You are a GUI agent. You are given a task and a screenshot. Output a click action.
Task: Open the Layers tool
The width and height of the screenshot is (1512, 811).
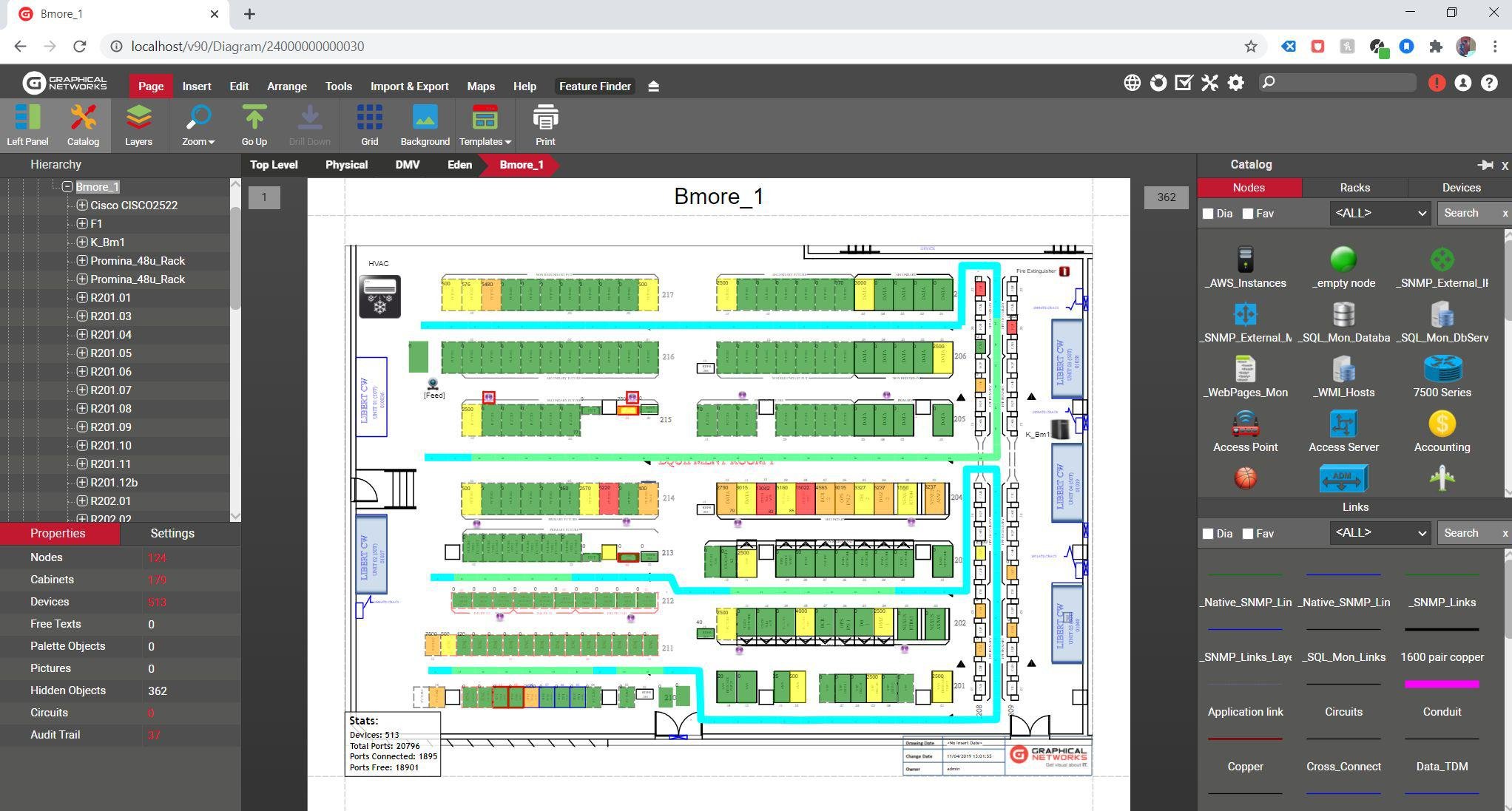pos(138,125)
